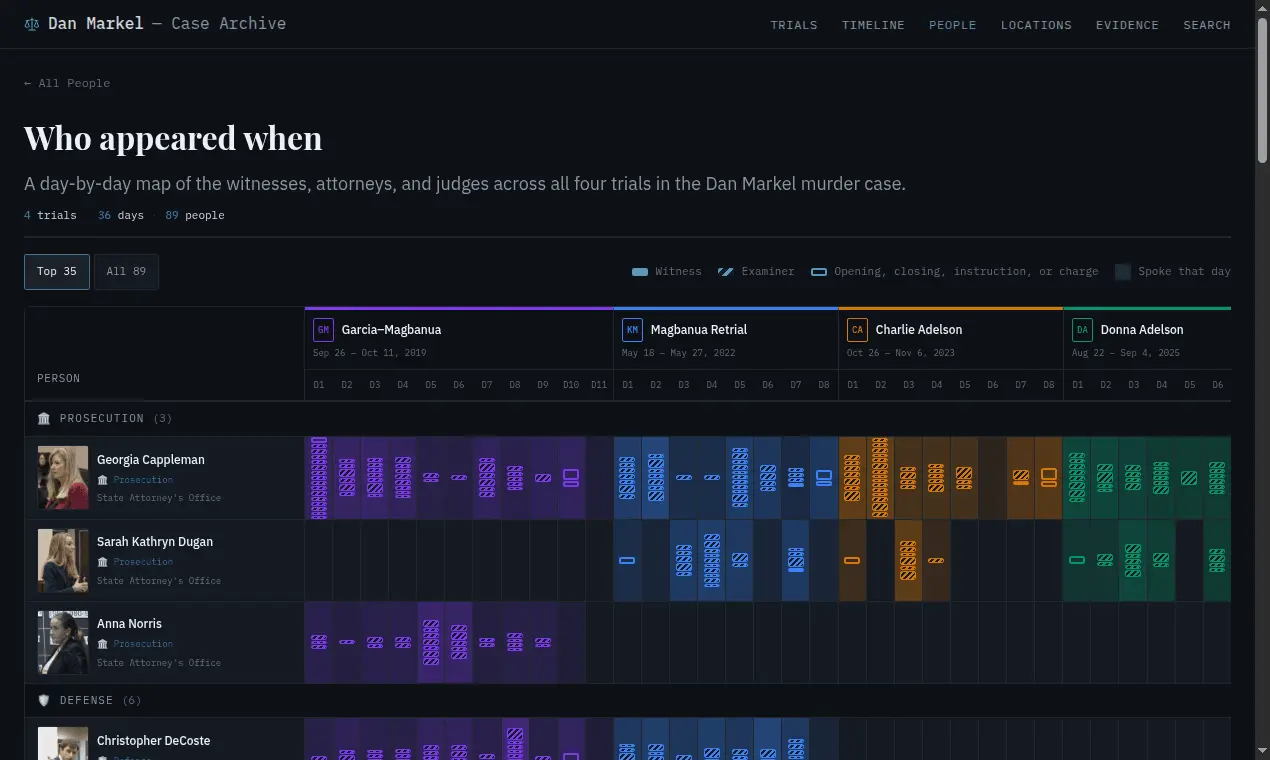Click the 'Opening, closing, instruction, or charge' legend
The height and width of the screenshot is (760, 1270).
954,272
